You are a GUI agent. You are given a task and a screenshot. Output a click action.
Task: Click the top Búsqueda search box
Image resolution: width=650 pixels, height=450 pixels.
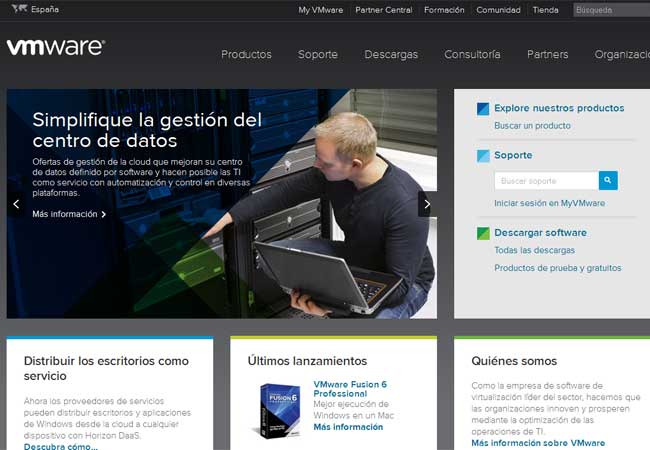611,10
